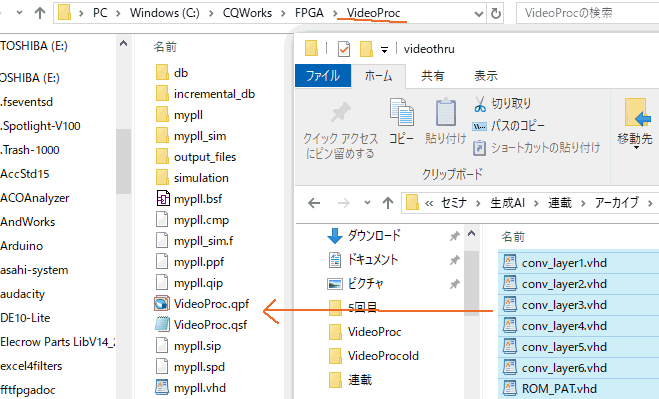Select the conv_layer3.vhd file
This screenshot has height=399, width=659.
(x=564, y=305)
